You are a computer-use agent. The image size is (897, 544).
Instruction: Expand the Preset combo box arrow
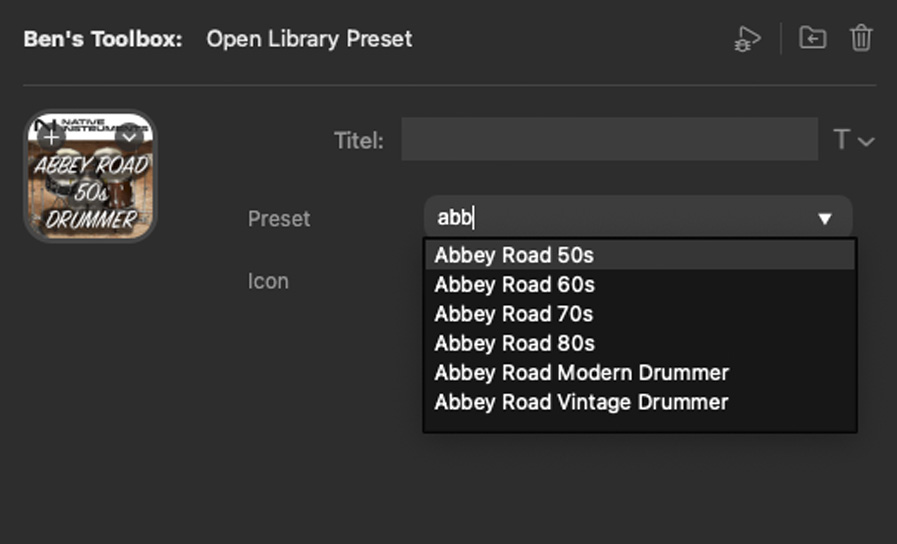point(825,218)
